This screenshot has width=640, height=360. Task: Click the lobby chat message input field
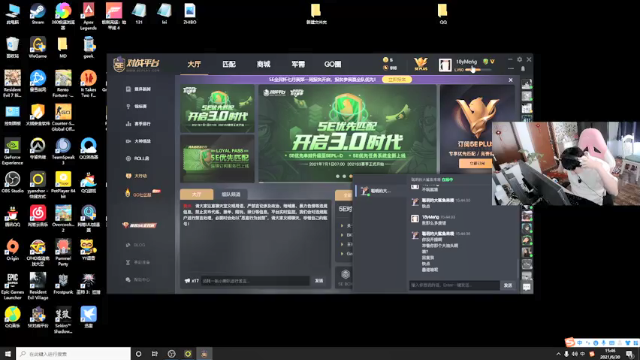(x=255, y=281)
